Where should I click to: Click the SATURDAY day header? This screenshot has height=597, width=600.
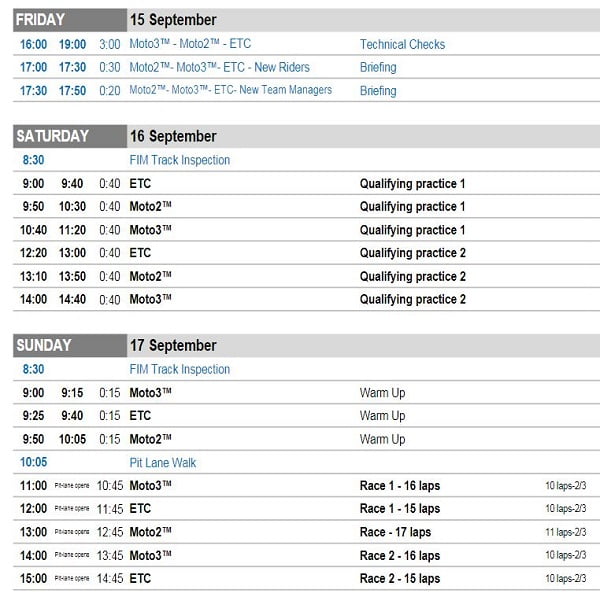52,136
